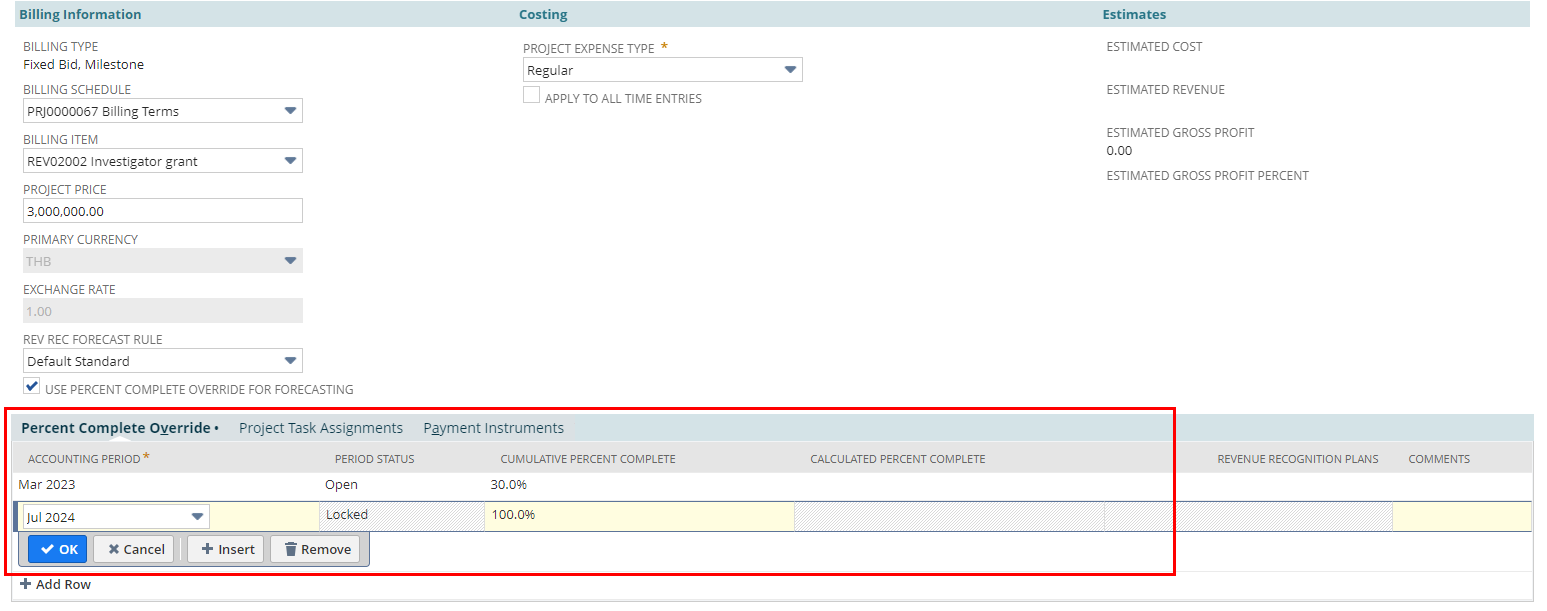
Task: Uncheck Use Percent Complete Override for Forecasting
Action: point(31,386)
